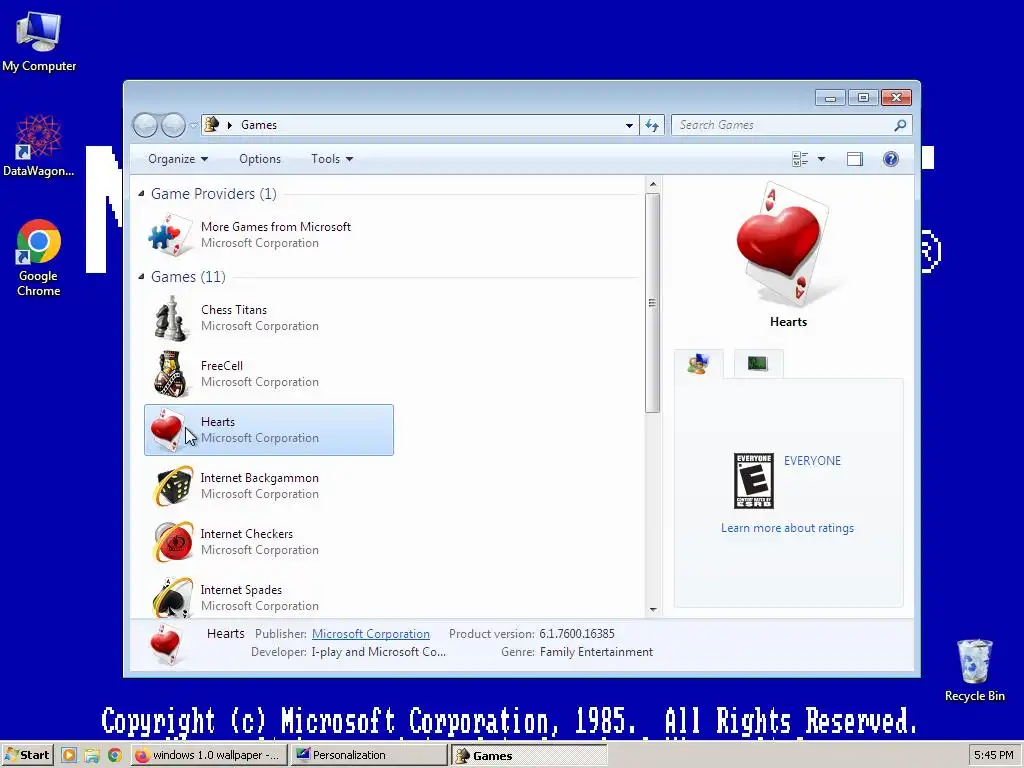The image size is (1024, 768).
Task: Click the FreeCell game icon
Action: 170,374
